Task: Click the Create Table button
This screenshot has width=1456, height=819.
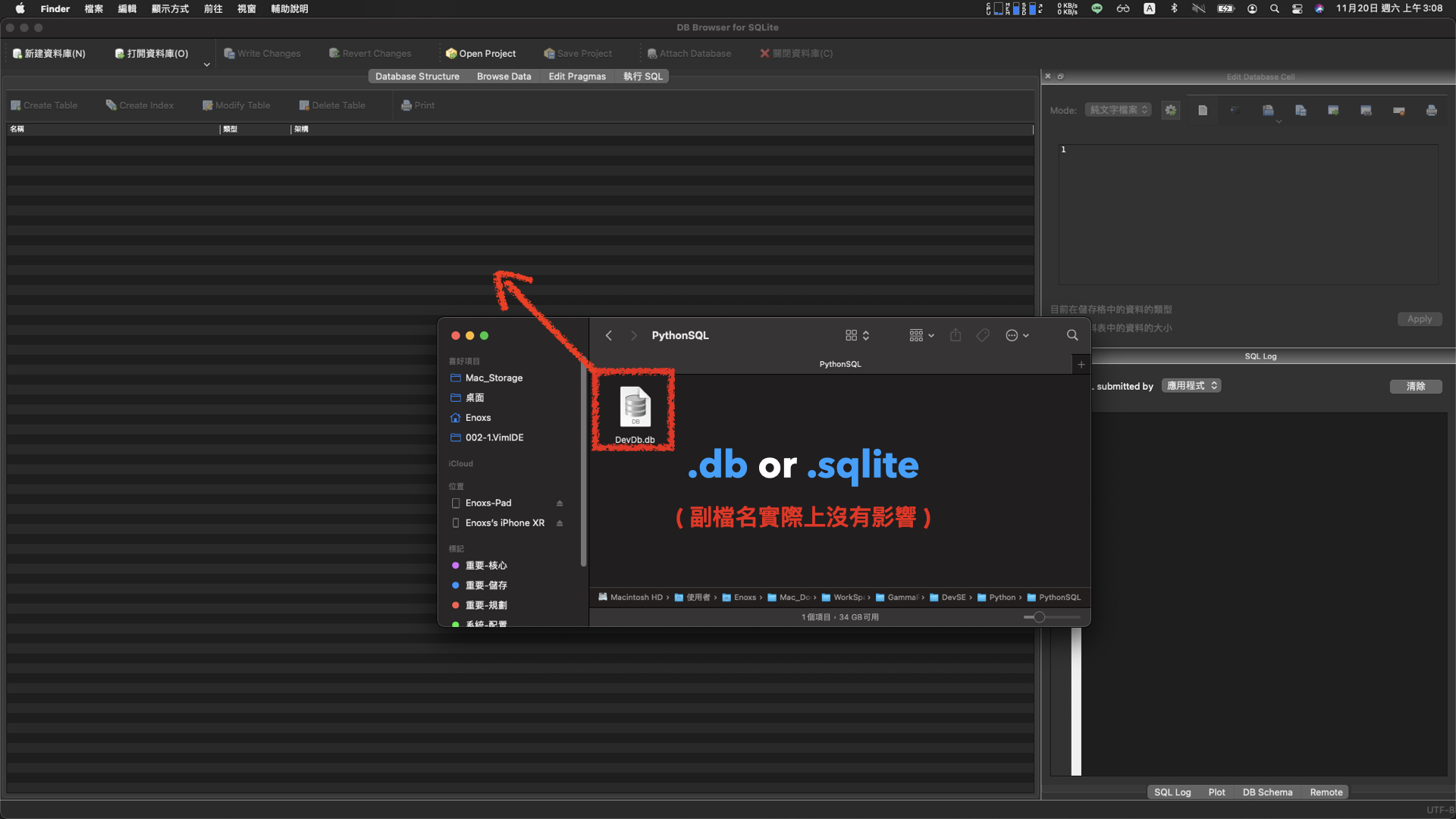Action: 44,105
